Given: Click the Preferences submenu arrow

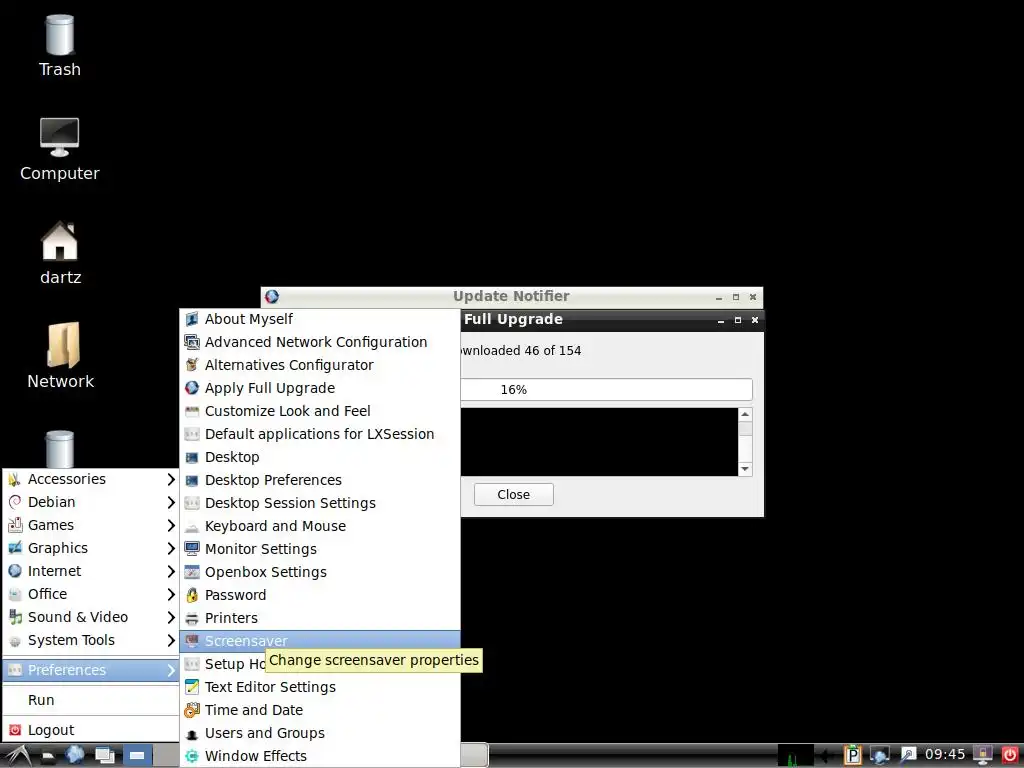Looking at the screenshot, I should pos(170,670).
